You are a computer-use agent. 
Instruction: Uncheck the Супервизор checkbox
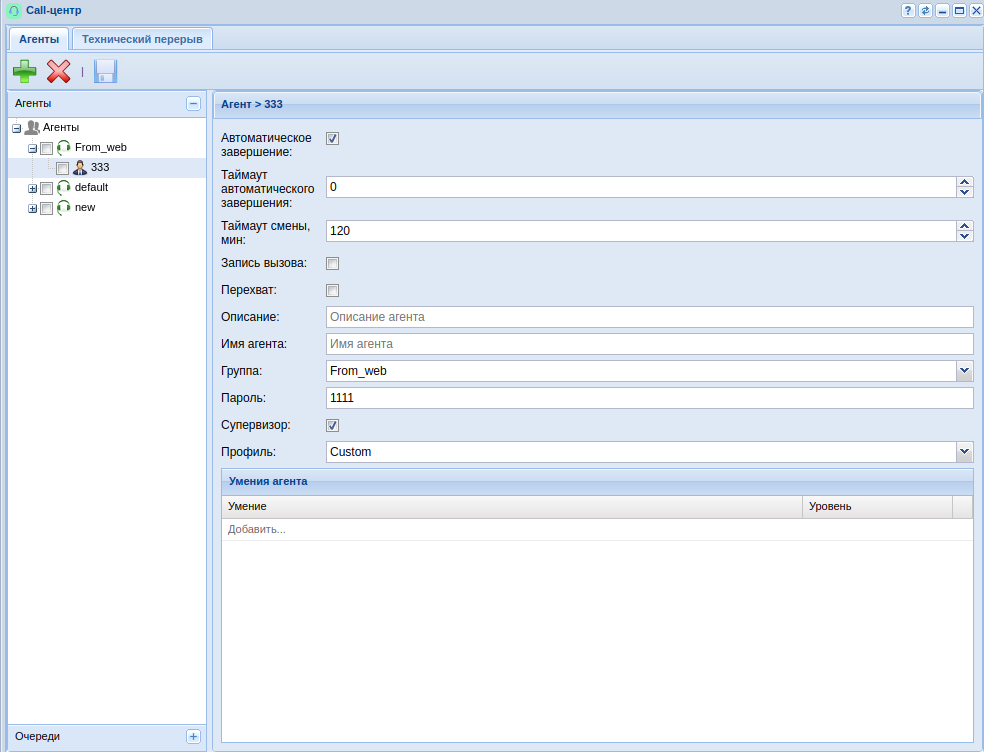pos(333,426)
